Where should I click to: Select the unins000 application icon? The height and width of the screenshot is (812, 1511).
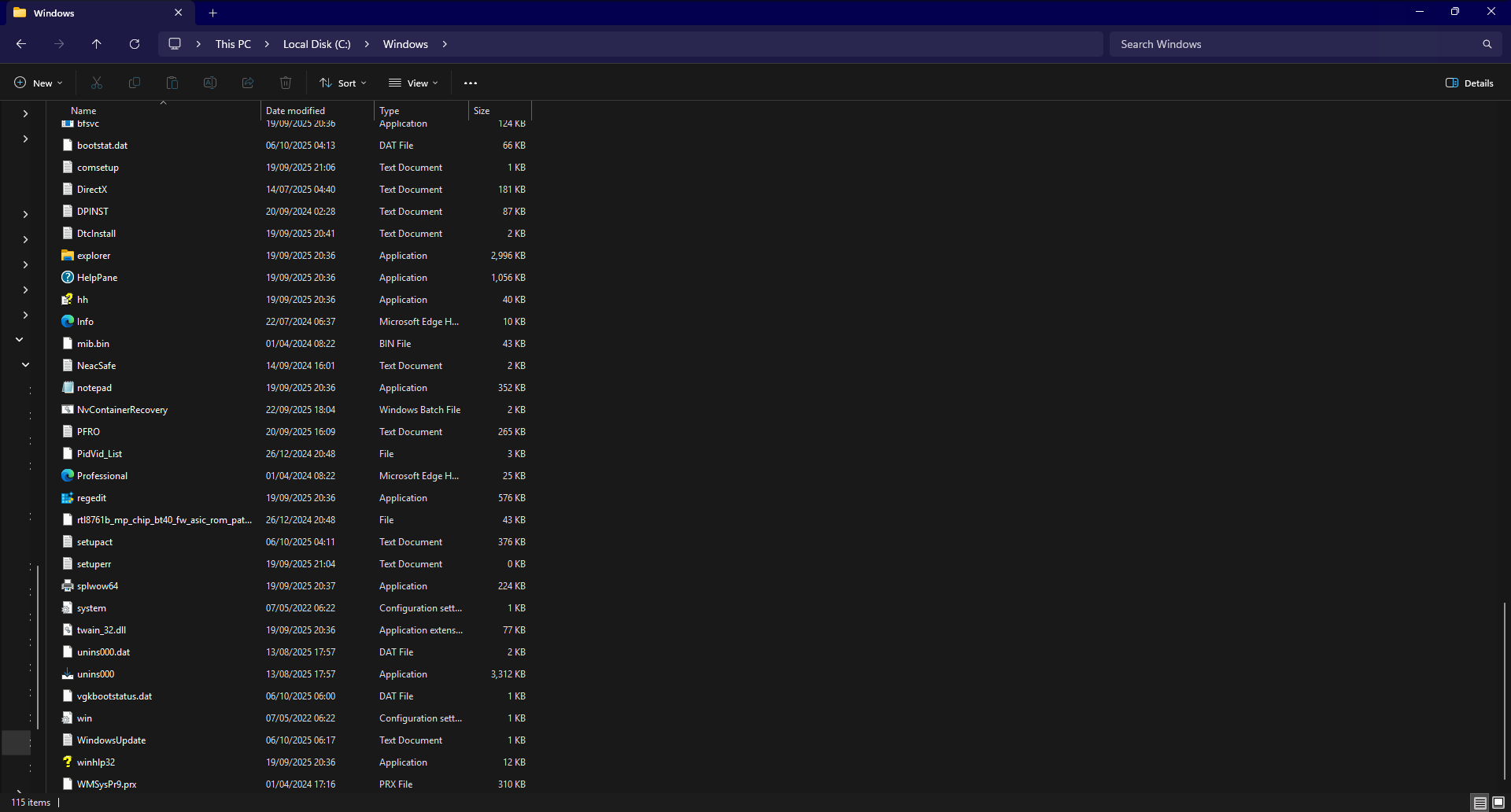(68, 674)
